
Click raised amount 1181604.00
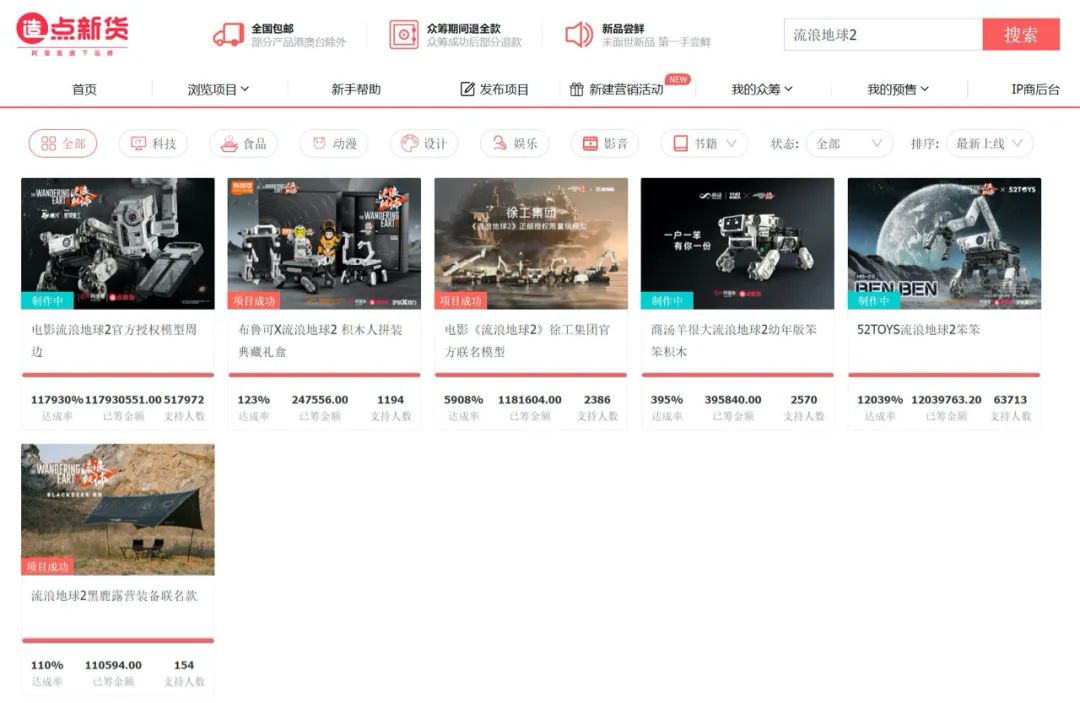coord(530,399)
